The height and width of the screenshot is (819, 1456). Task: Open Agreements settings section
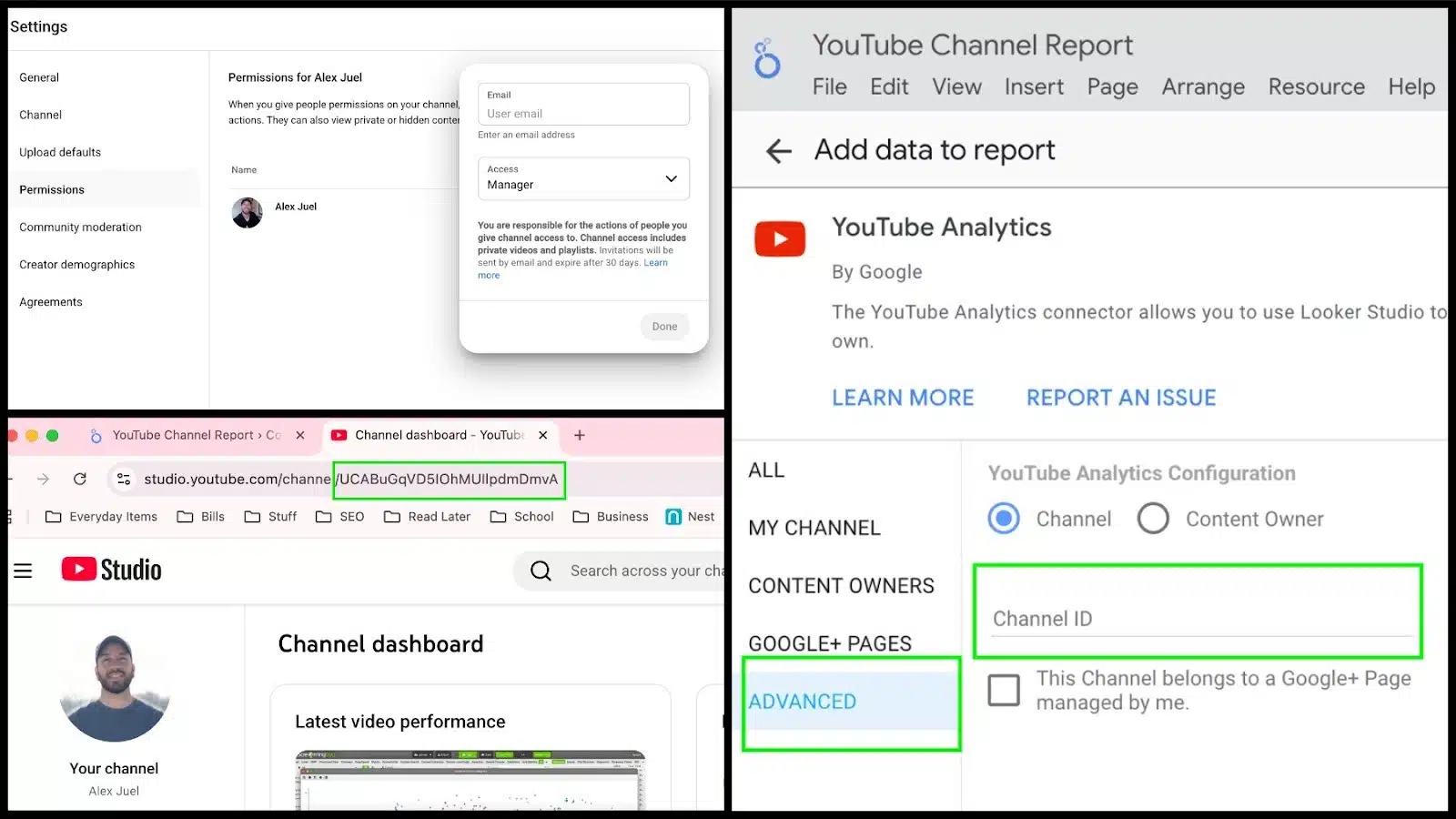coord(51,301)
